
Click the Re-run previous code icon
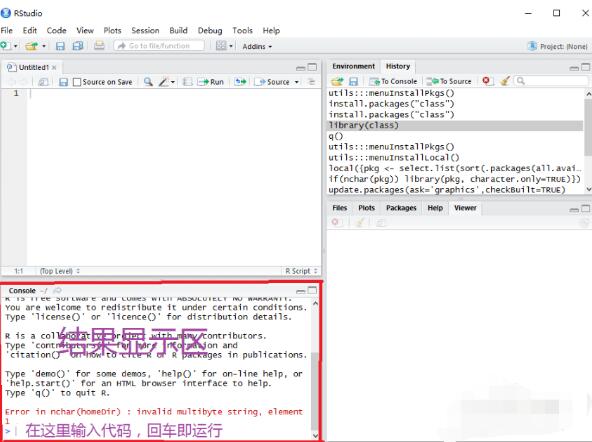point(240,82)
